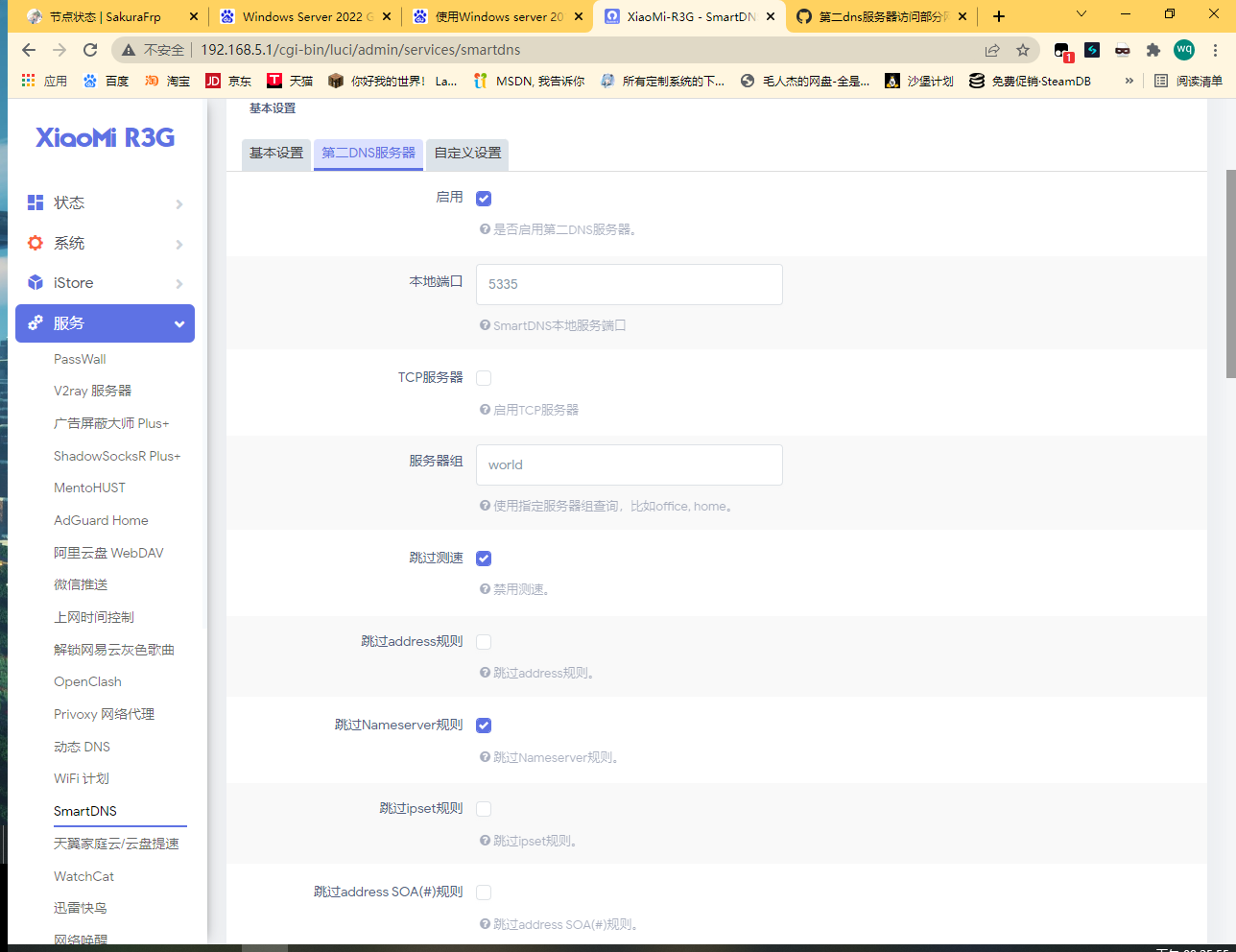The height and width of the screenshot is (952, 1236).
Task: Expand the 状态 sidebar menu
Action: tap(106, 202)
